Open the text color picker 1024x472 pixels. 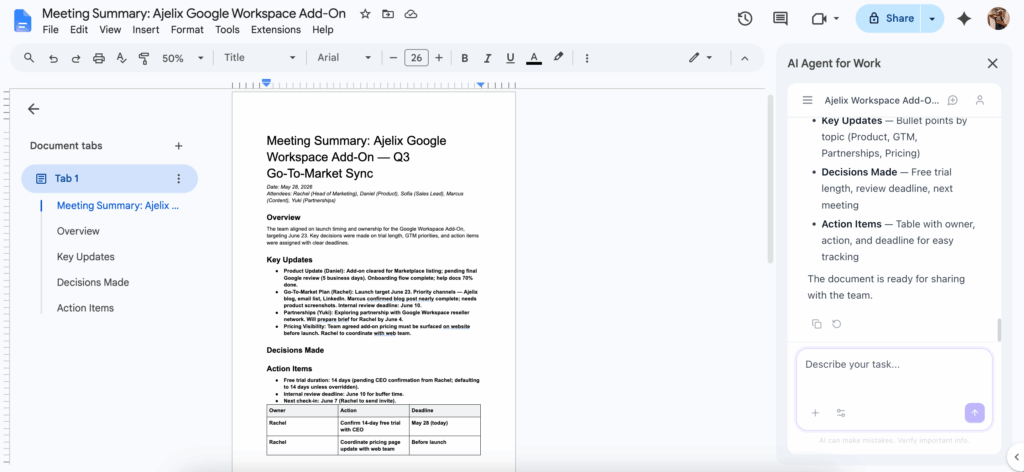tap(534, 58)
